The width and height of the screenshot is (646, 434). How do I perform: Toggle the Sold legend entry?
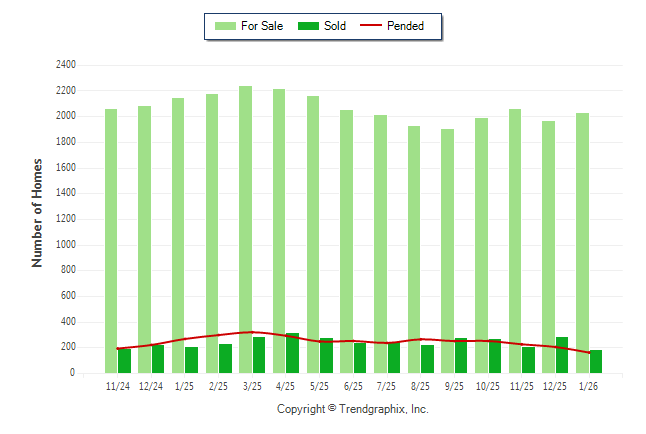coord(335,26)
